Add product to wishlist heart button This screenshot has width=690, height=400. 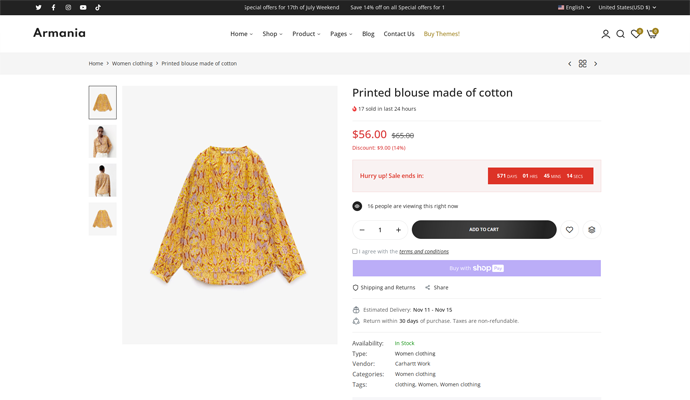(569, 230)
